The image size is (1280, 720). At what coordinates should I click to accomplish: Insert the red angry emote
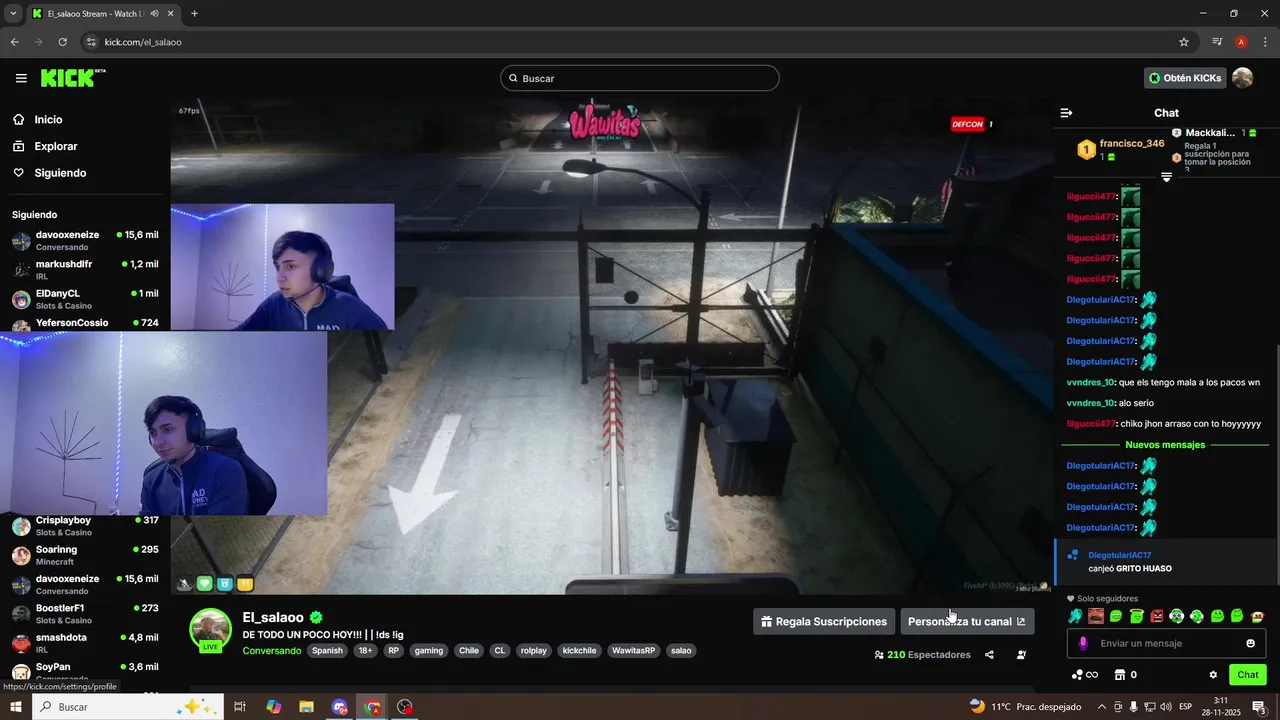(1157, 616)
